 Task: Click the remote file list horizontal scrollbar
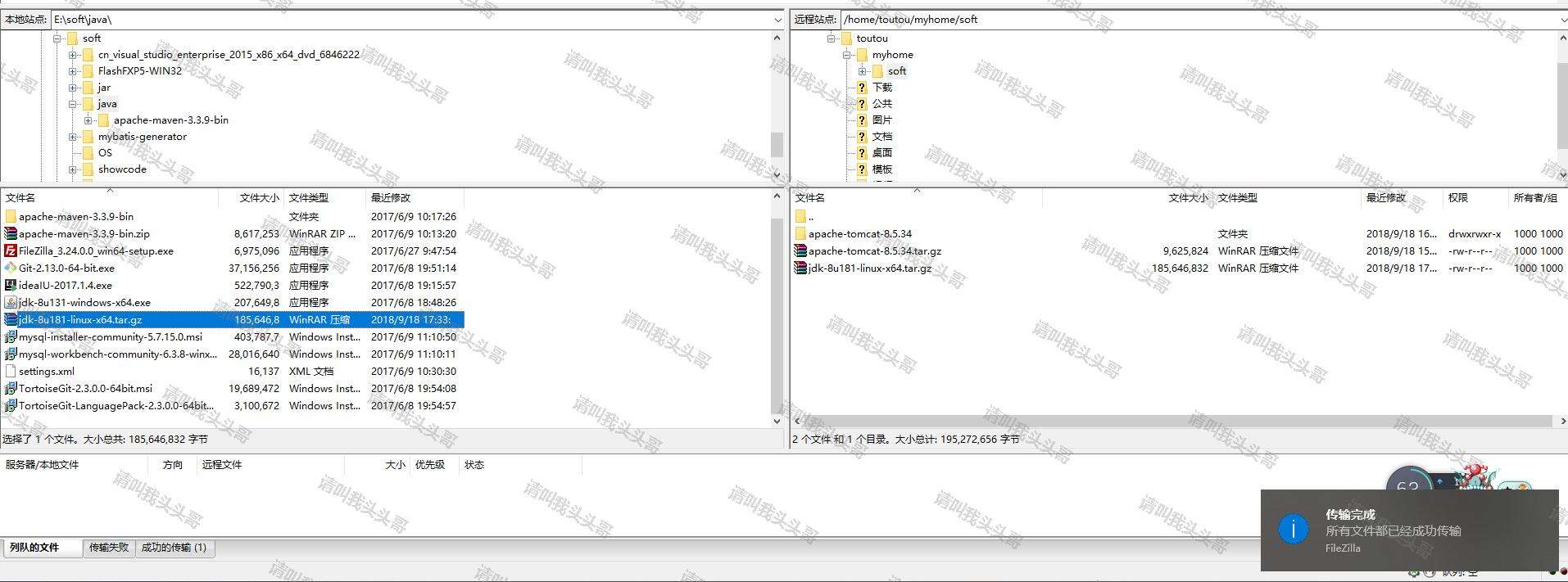tap(1171, 421)
